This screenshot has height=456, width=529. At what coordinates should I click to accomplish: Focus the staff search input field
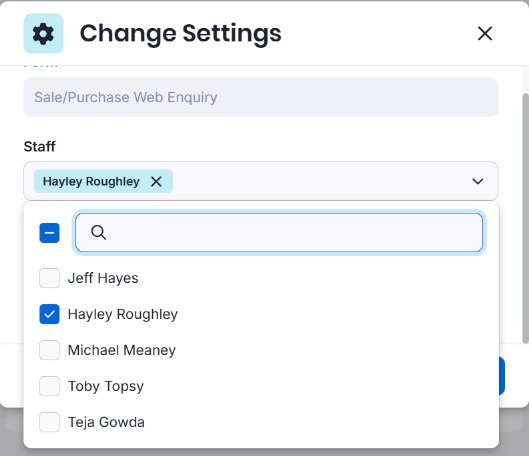click(279, 232)
